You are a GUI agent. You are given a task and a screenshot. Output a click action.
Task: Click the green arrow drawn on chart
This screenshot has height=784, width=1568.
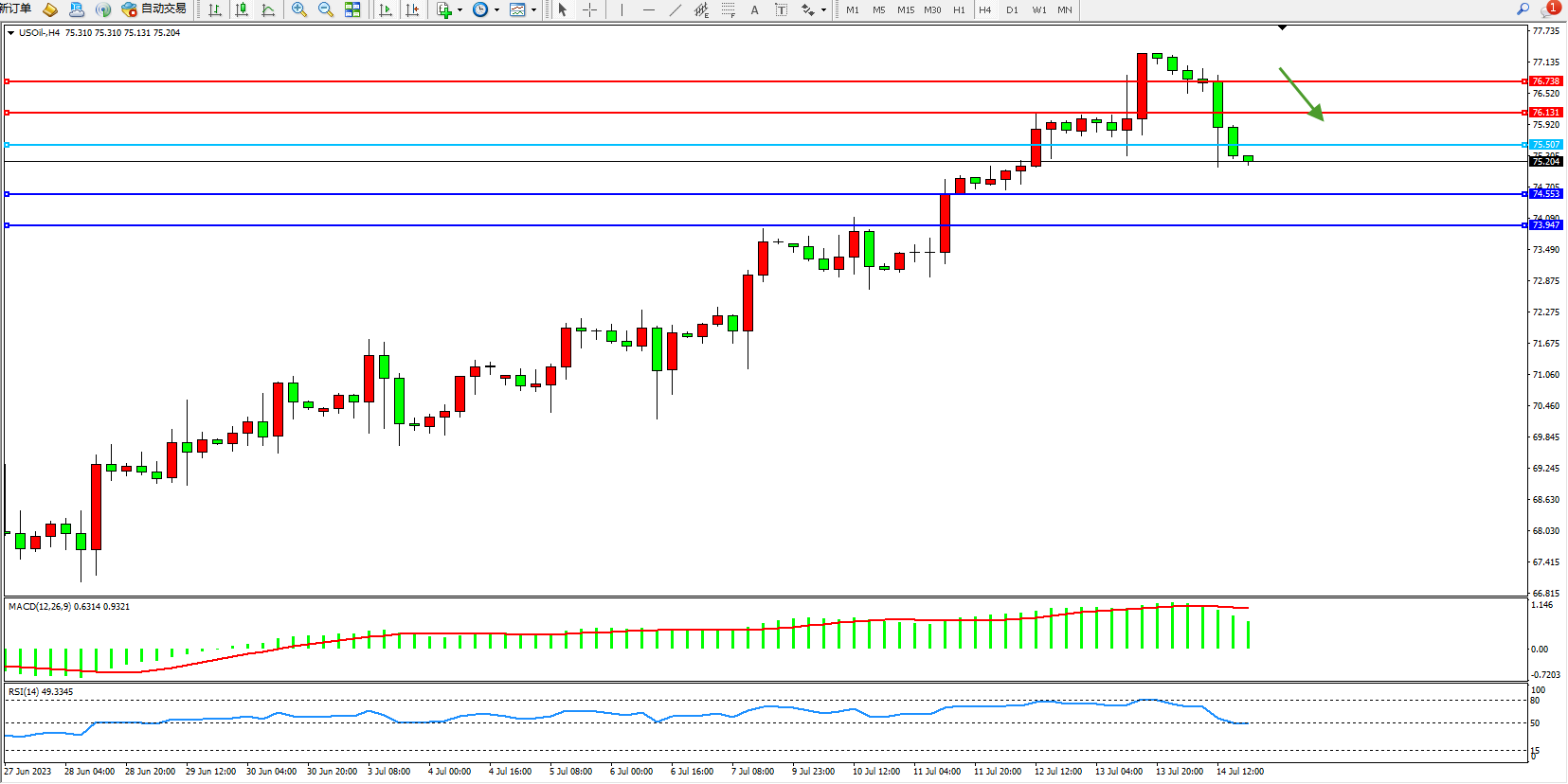tap(1301, 94)
